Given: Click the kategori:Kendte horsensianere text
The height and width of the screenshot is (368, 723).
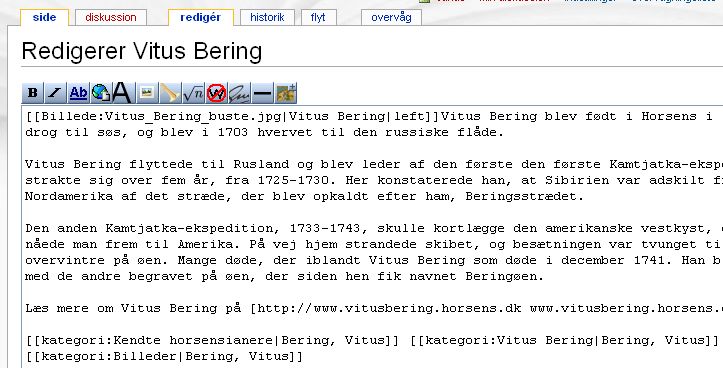Looking at the screenshot, I should [x=157, y=341].
